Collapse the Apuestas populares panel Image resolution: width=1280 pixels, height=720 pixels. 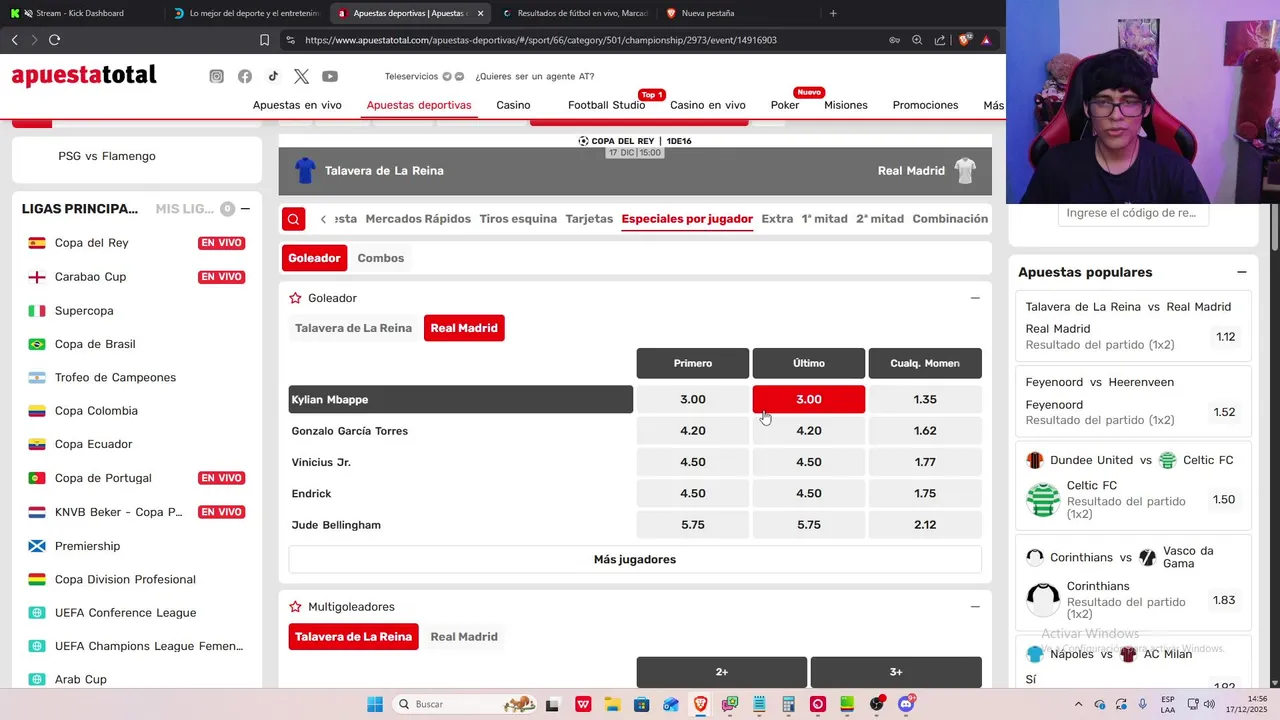click(1241, 272)
